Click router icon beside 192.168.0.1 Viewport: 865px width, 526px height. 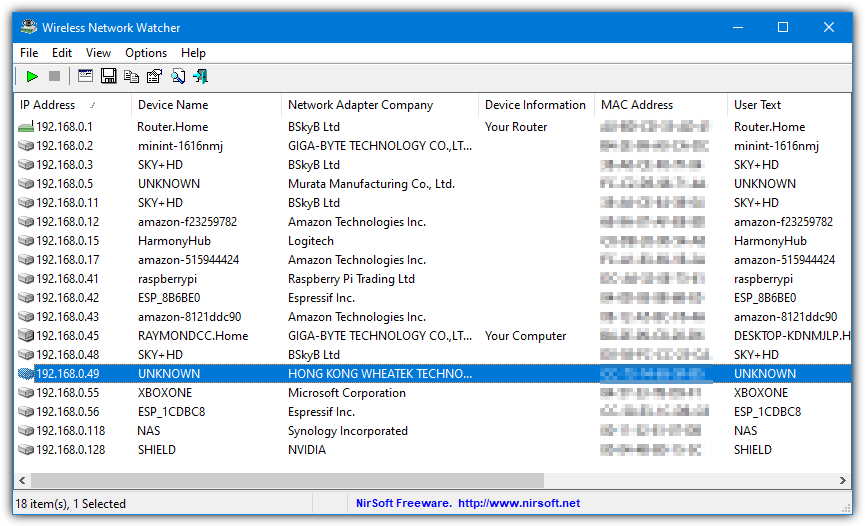26,127
